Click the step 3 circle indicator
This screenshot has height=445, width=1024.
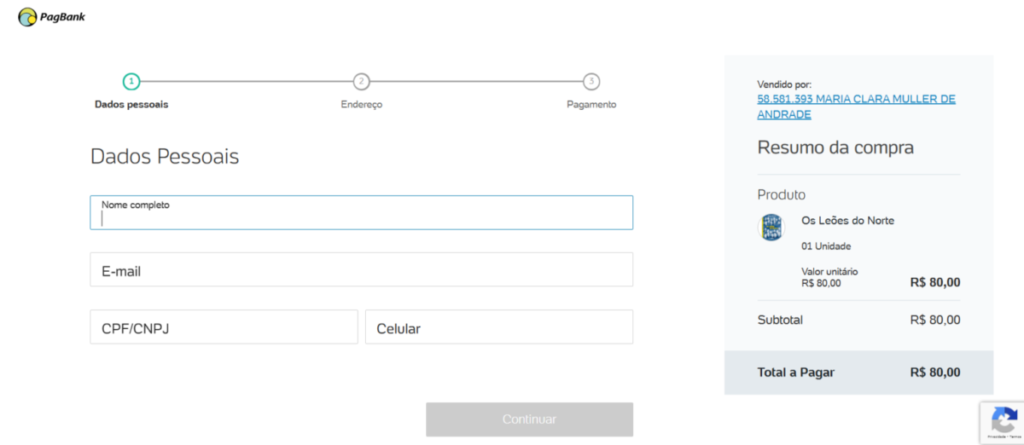tap(591, 81)
